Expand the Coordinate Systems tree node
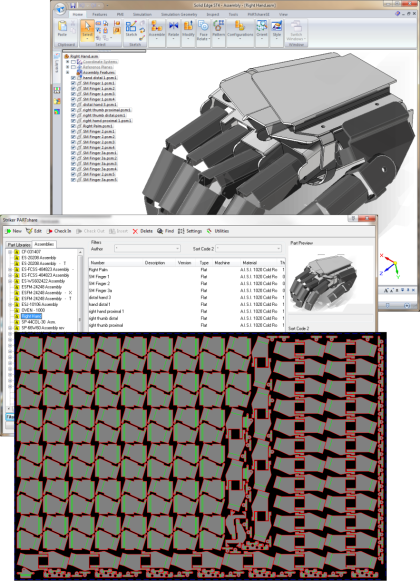The width and height of the screenshot is (420, 581). tap(67, 62)
